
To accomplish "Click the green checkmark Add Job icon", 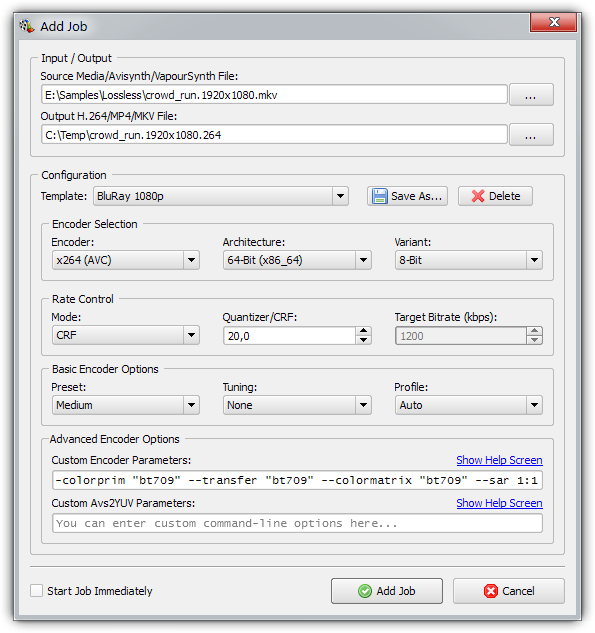I will 365,591.
